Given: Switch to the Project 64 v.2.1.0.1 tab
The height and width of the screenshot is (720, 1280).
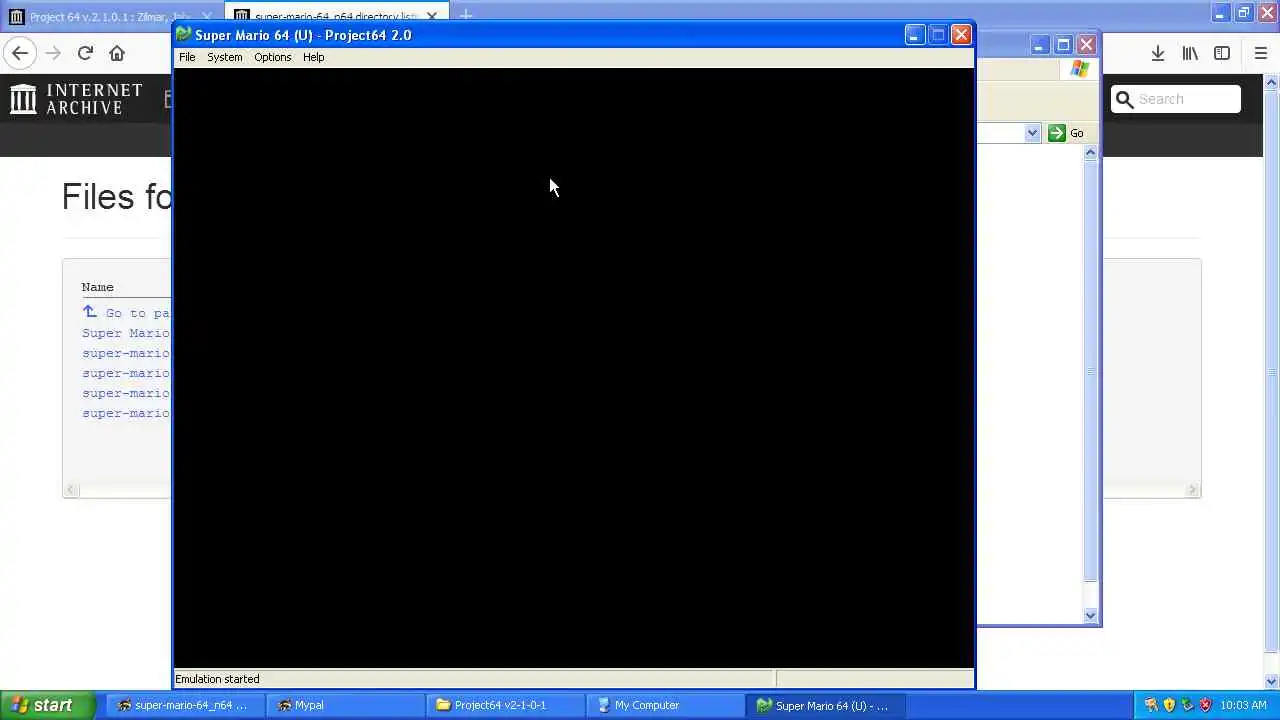Looking at the screenshot, I should coord(110,16).
